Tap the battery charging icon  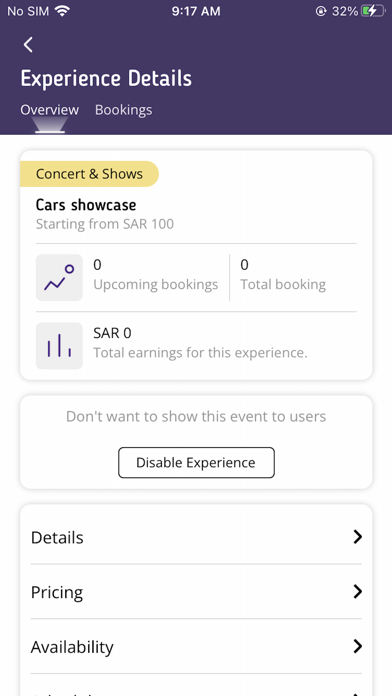(x=372, y=11)
